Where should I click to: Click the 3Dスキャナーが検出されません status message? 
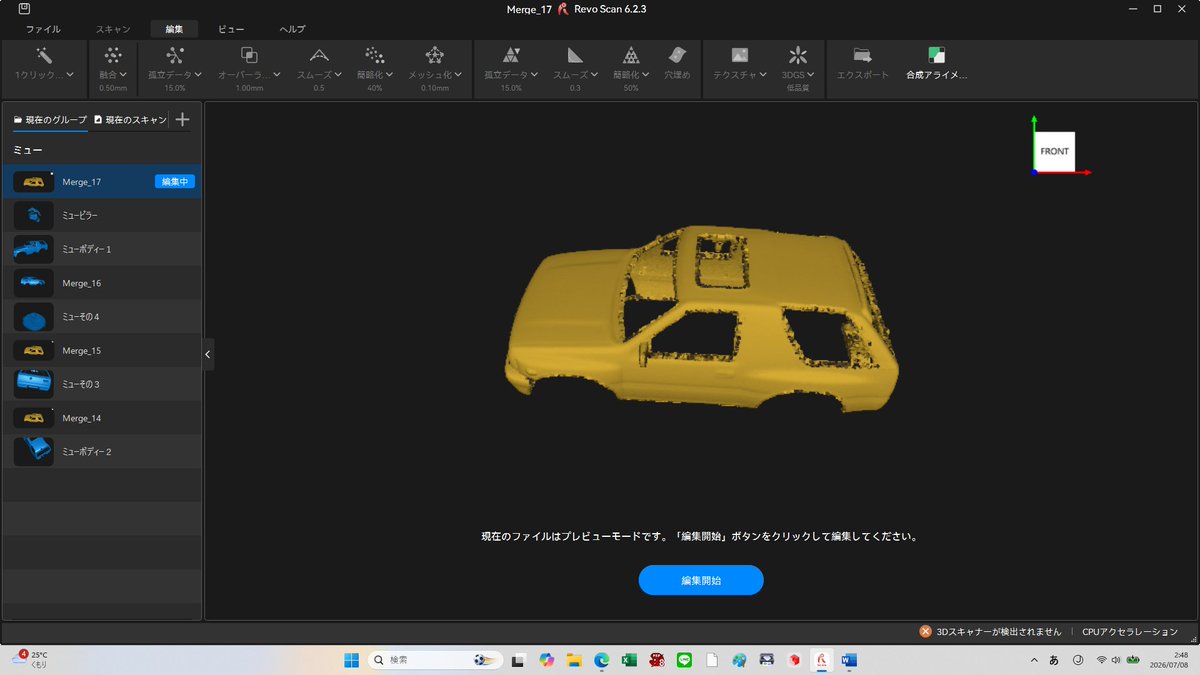[999, 632]
